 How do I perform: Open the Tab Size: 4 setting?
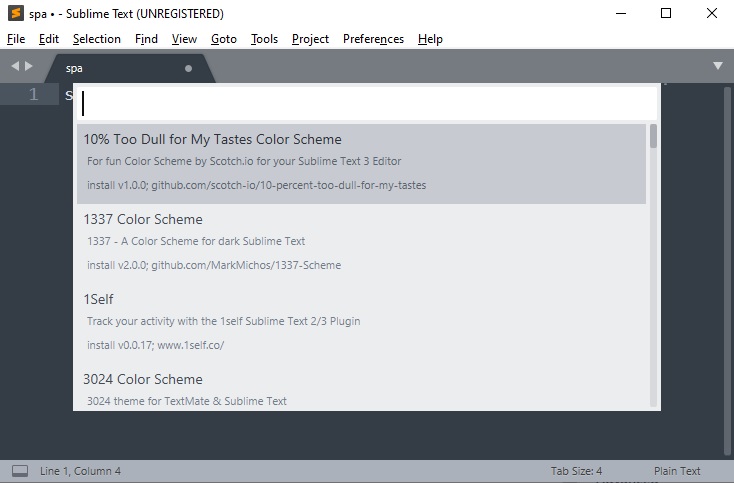(576, 471)
